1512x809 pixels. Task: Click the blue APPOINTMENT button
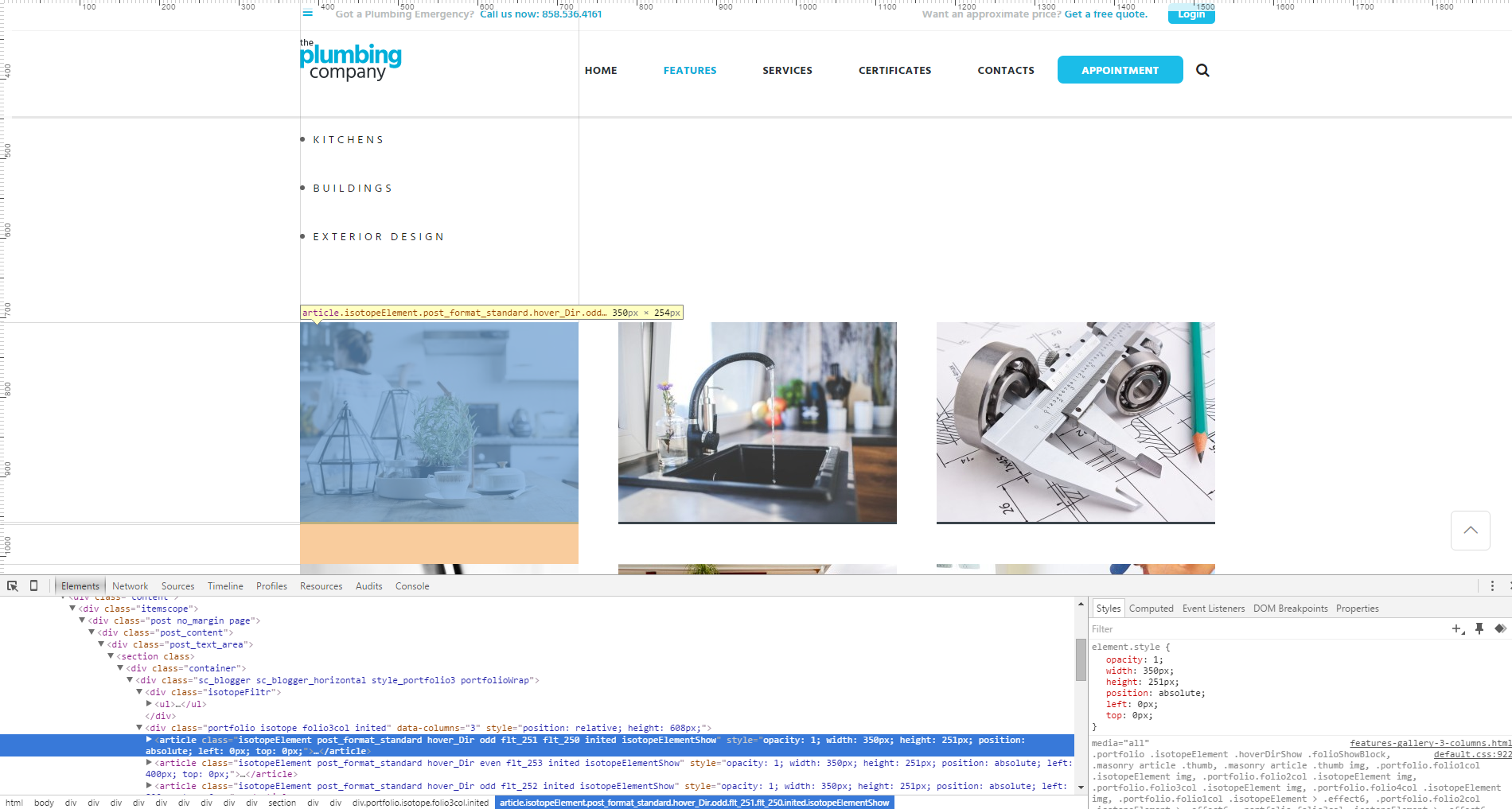(1120, 70)
